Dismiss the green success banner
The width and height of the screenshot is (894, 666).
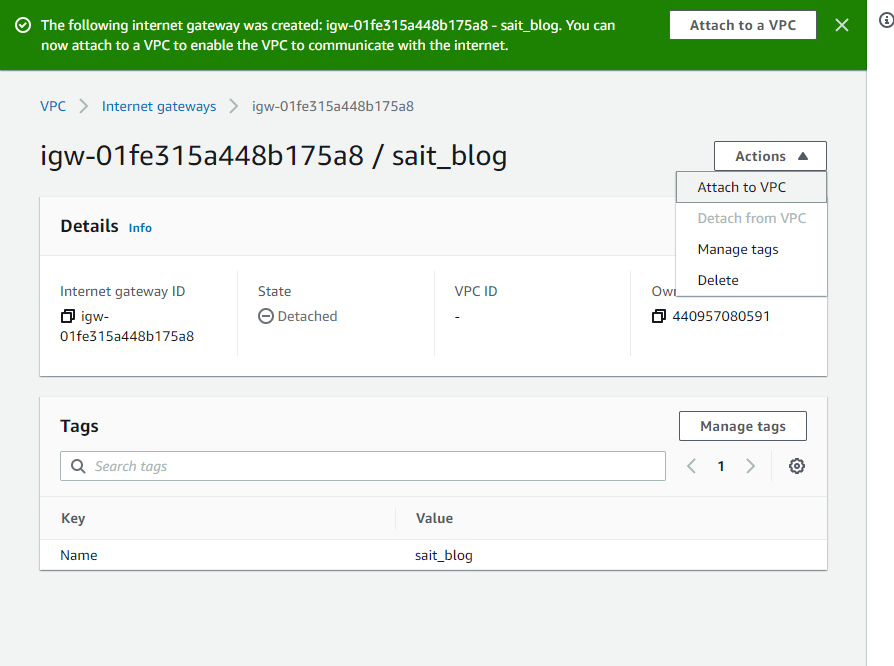coord(842,25)
